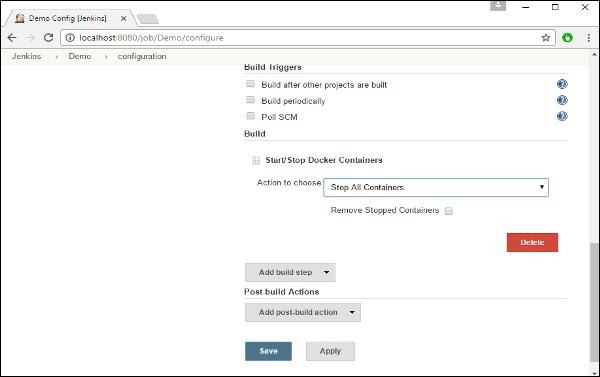Open help for Build after other projects
This screenshot has width=600, height=377.
562,84
